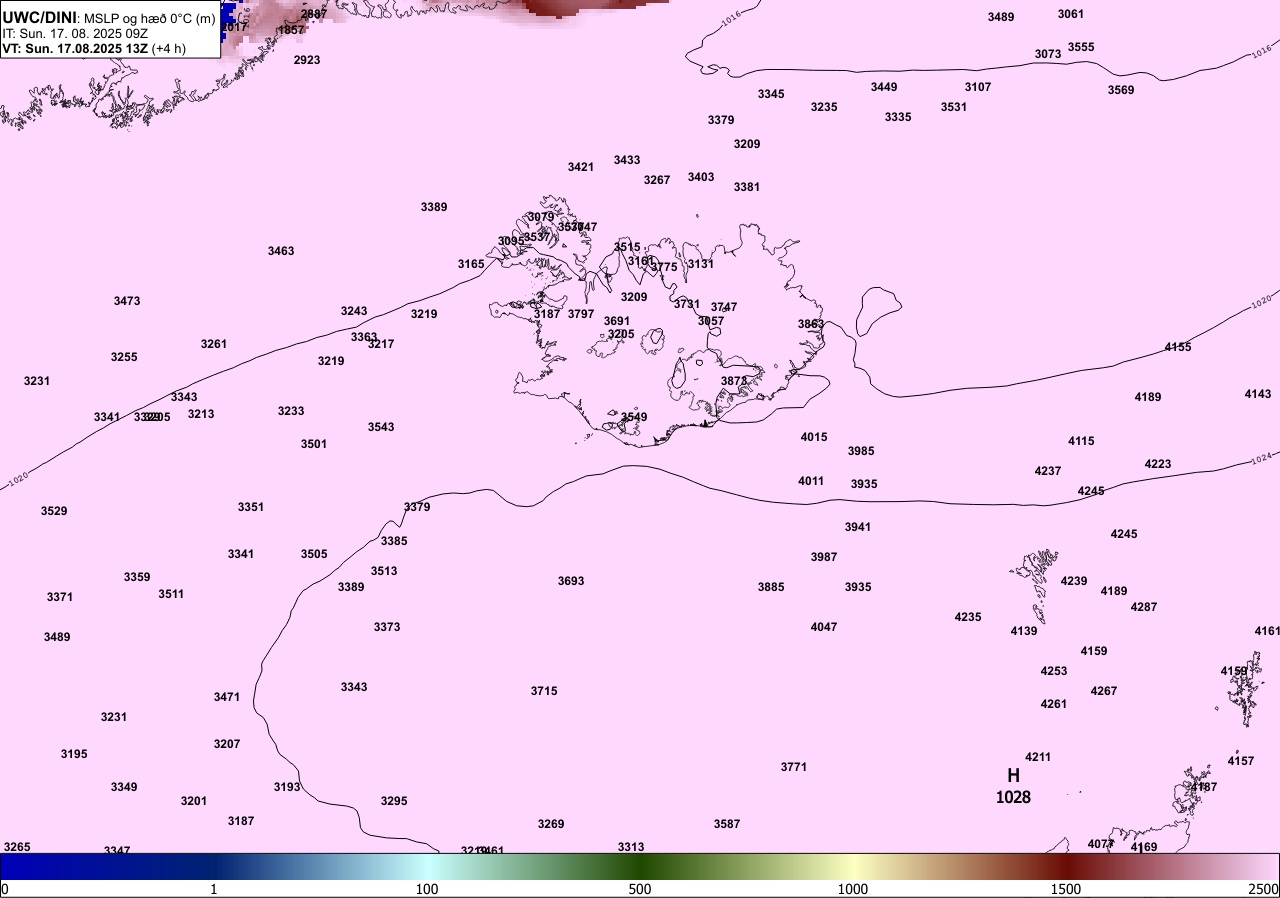The height and width of the screenshot is (898, 1280).
Task: Click the height value 3771
Action: (x=794, y=767)
